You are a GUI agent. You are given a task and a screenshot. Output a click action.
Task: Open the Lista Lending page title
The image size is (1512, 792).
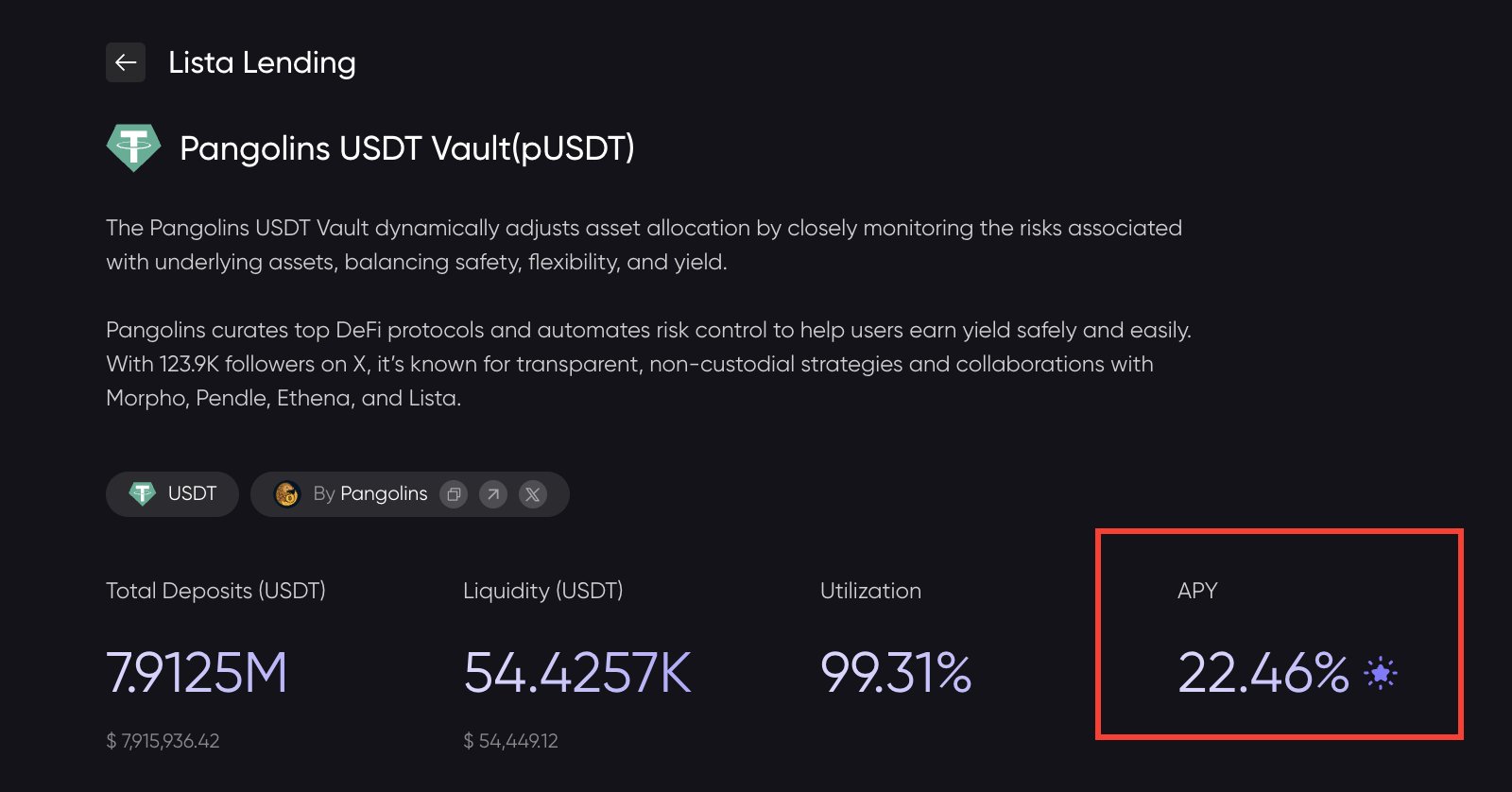(262, 62)
